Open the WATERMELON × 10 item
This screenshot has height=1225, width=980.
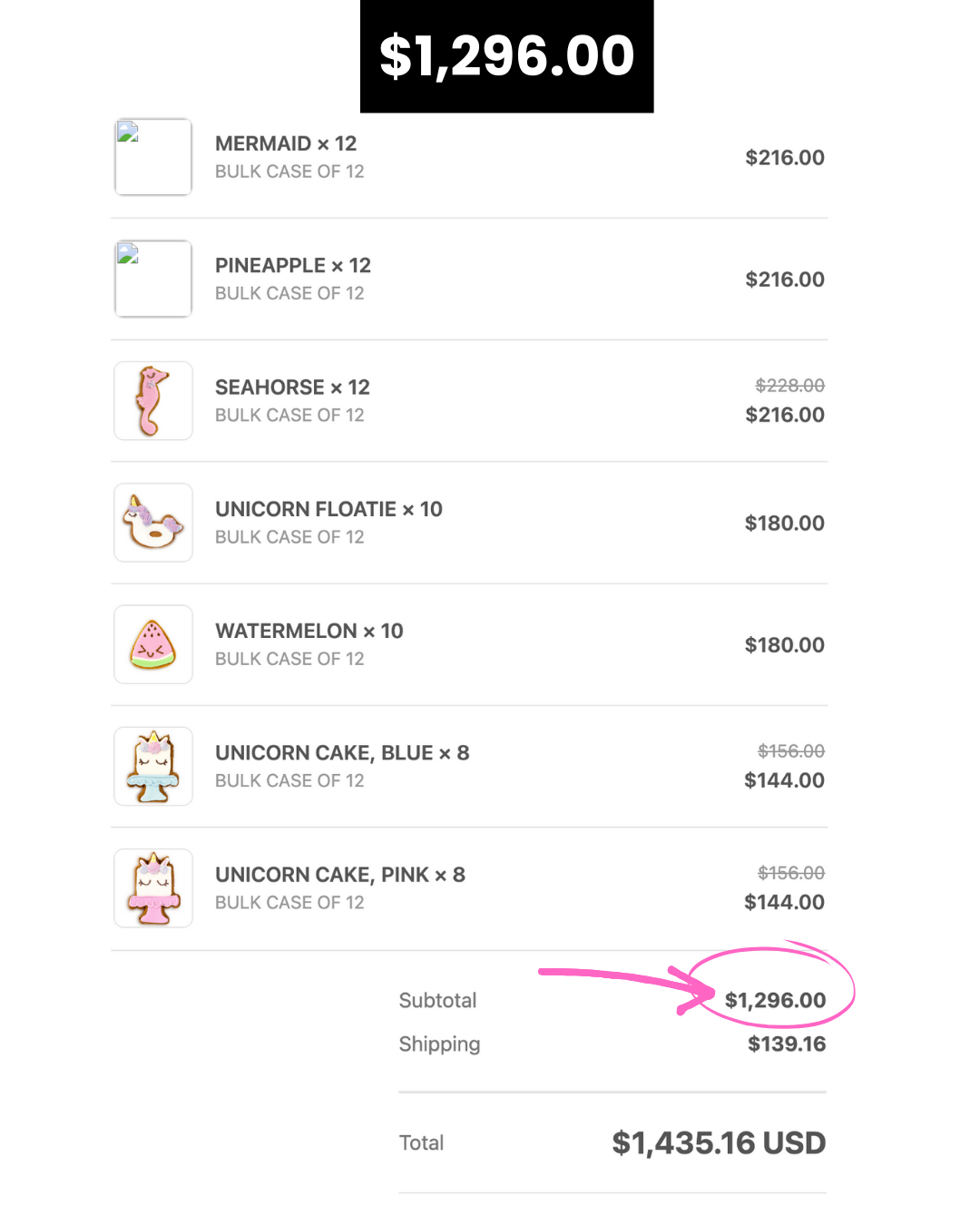click(x=309, y=631)
